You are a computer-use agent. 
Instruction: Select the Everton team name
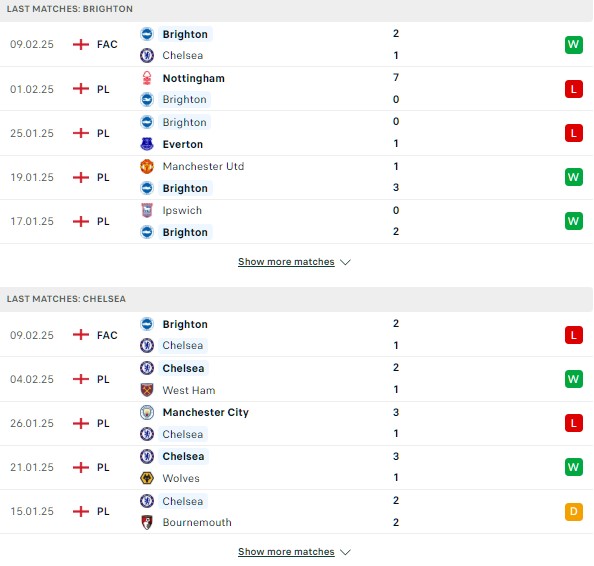pos(183,144)
